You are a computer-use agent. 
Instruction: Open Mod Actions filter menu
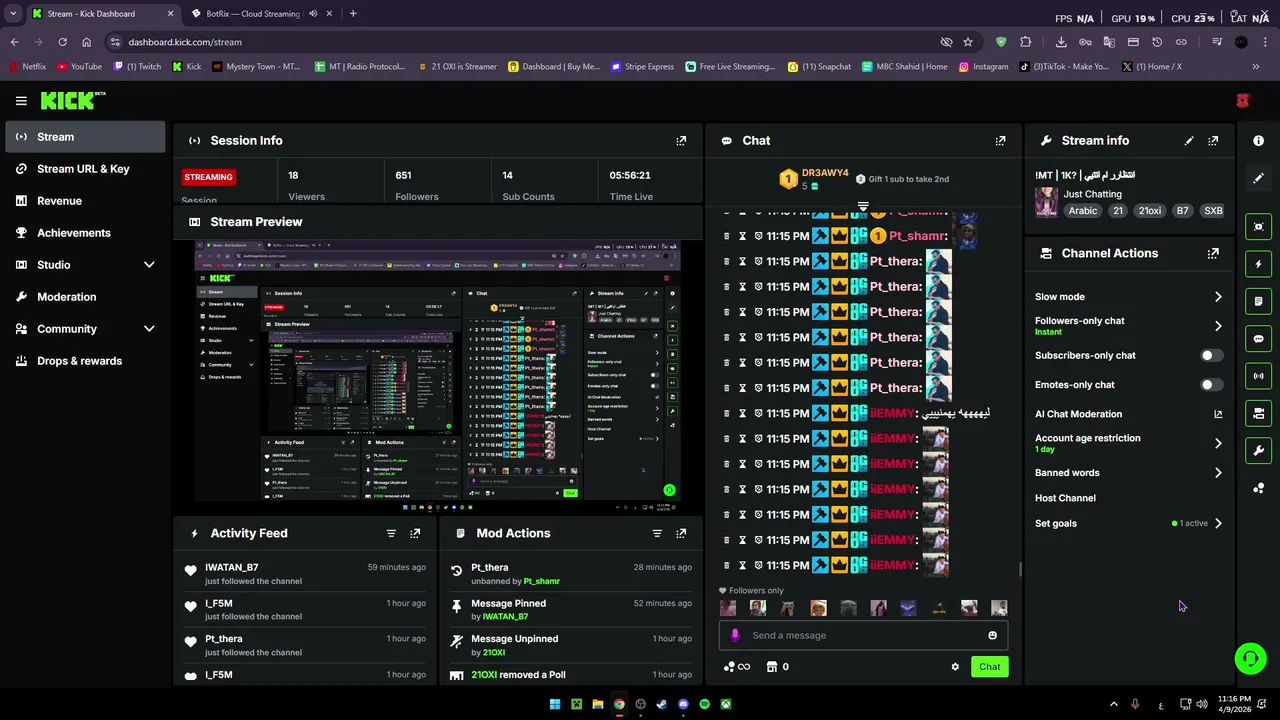click(x=657, y=533)
